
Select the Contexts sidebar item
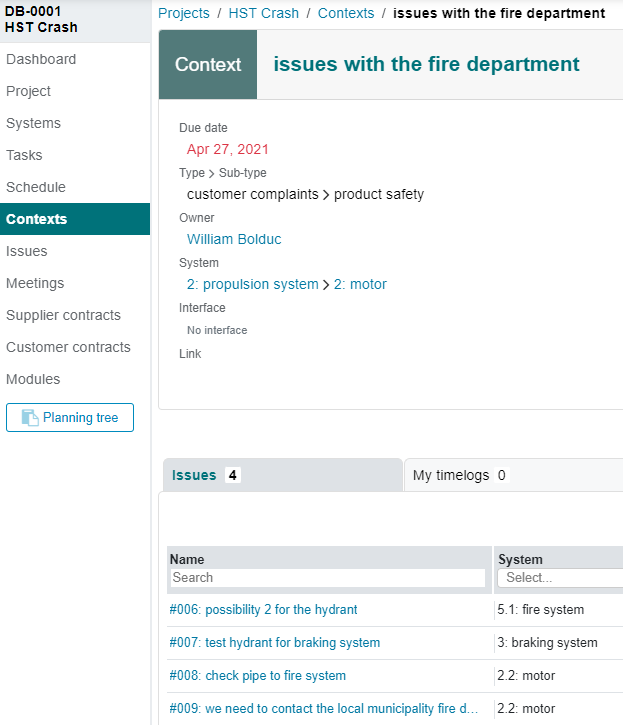click(75, 219)
